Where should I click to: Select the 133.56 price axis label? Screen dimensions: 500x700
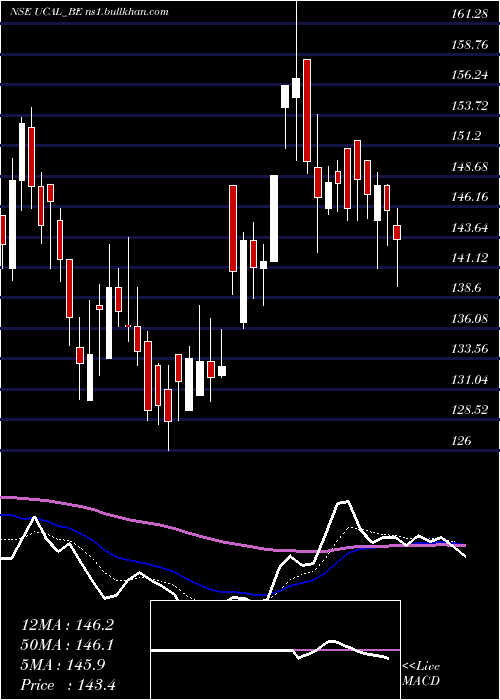[x=470, y=349]
